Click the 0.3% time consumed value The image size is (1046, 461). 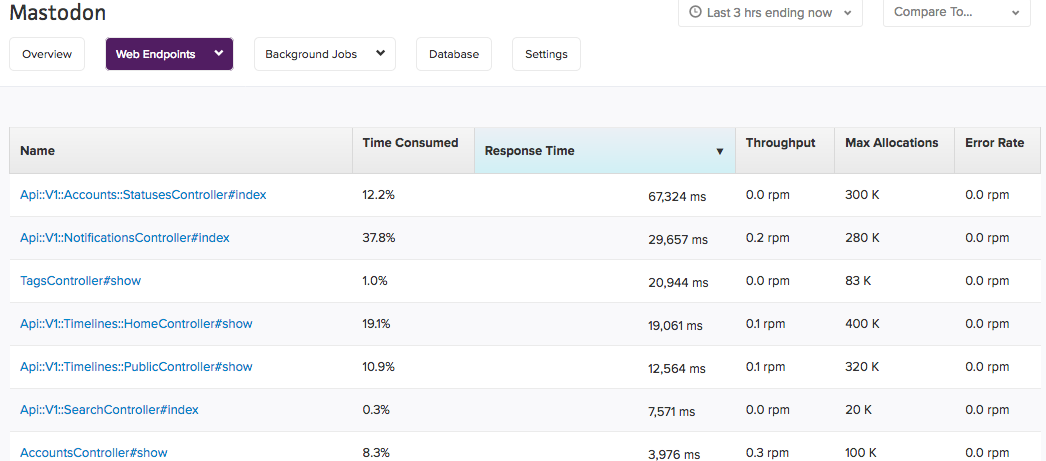click(376, 410)
